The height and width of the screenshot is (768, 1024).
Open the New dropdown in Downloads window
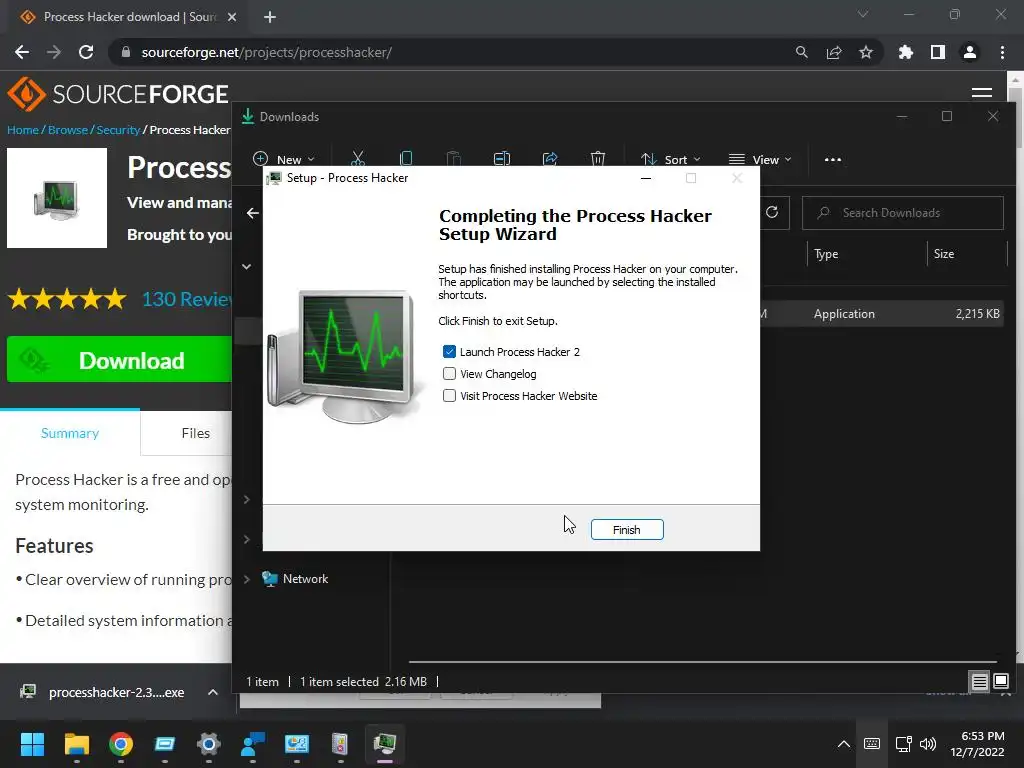coord(283,159)
